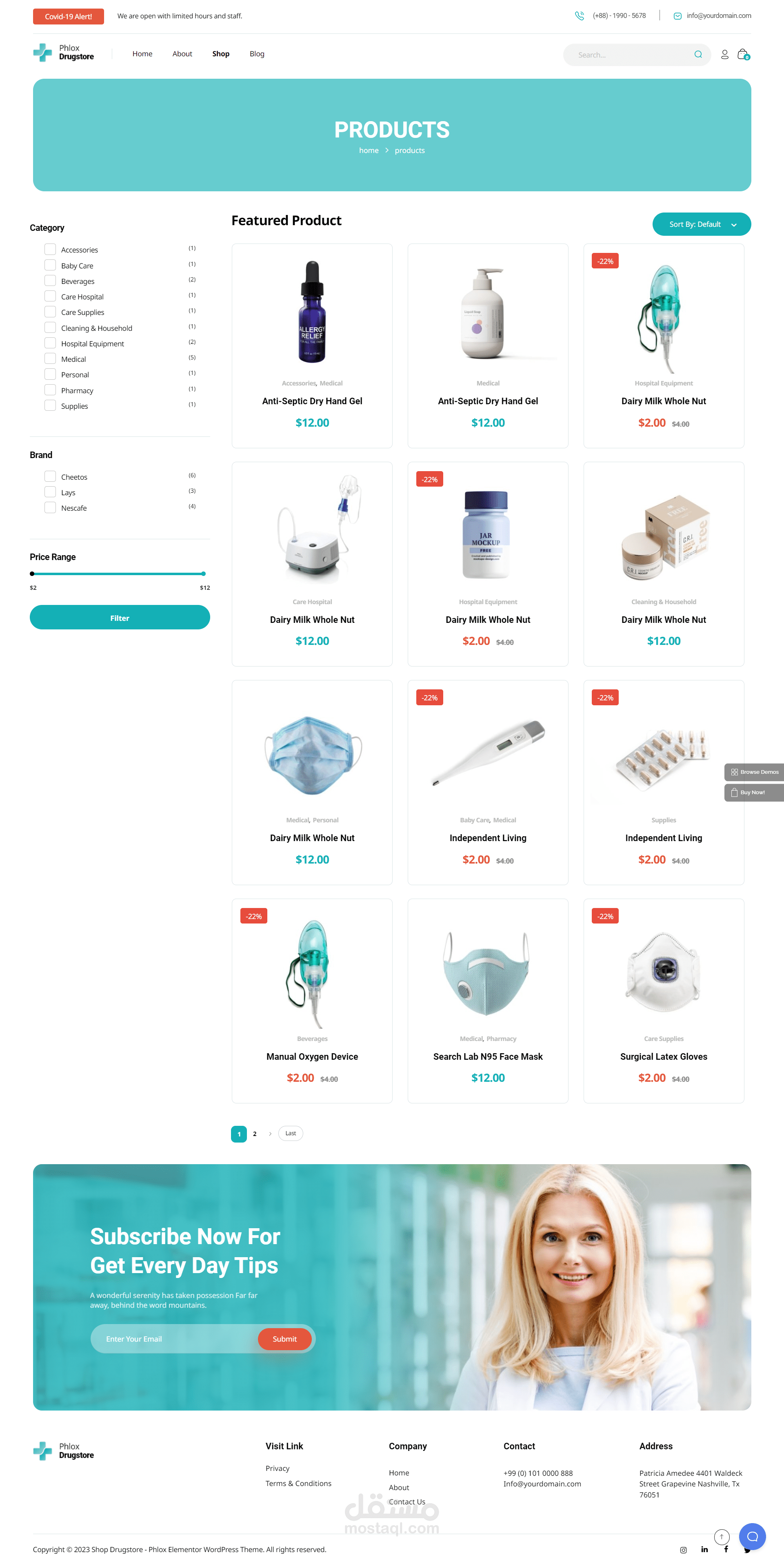
Task: Check the Baby Care category box
Action: click(x=50, y=265)
